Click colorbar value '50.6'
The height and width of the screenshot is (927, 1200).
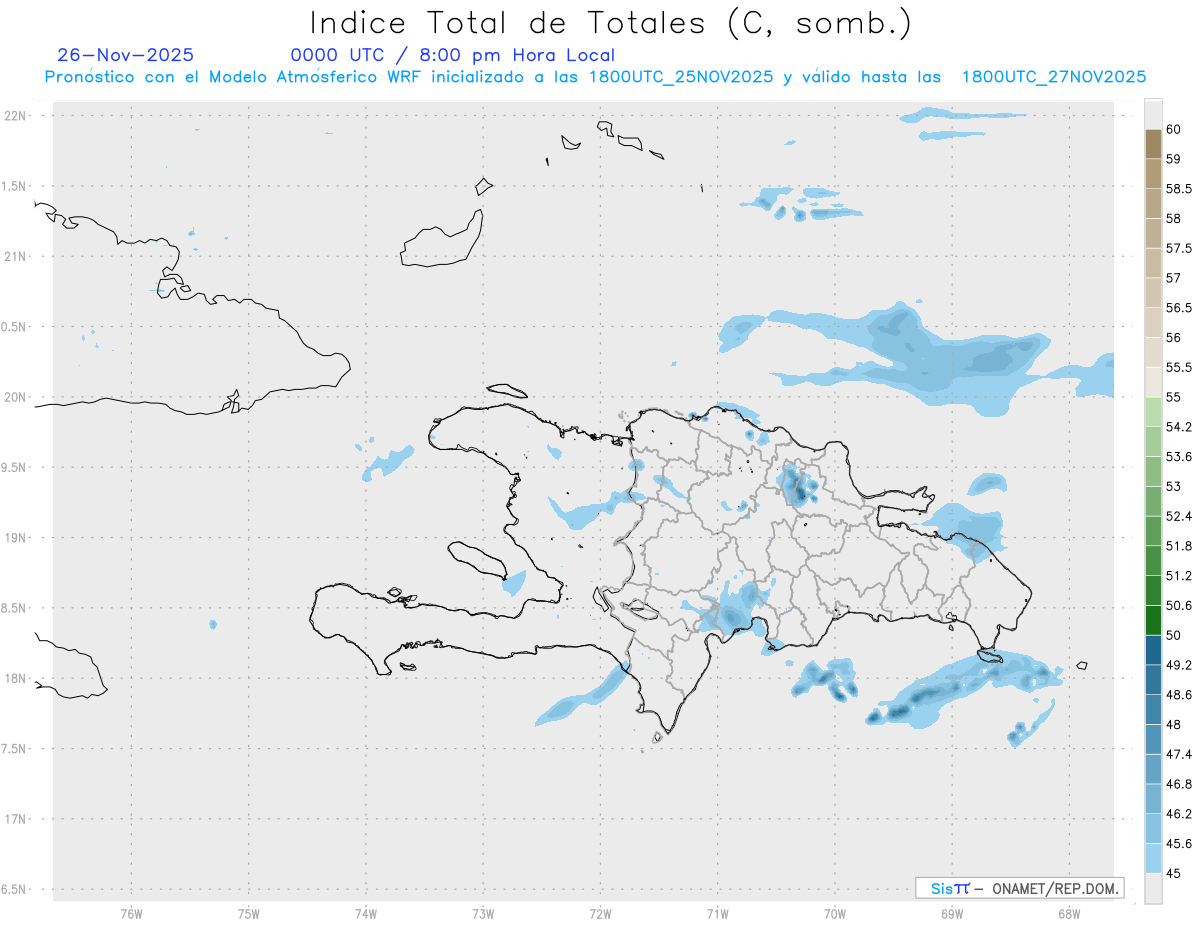pos(1179,605)
